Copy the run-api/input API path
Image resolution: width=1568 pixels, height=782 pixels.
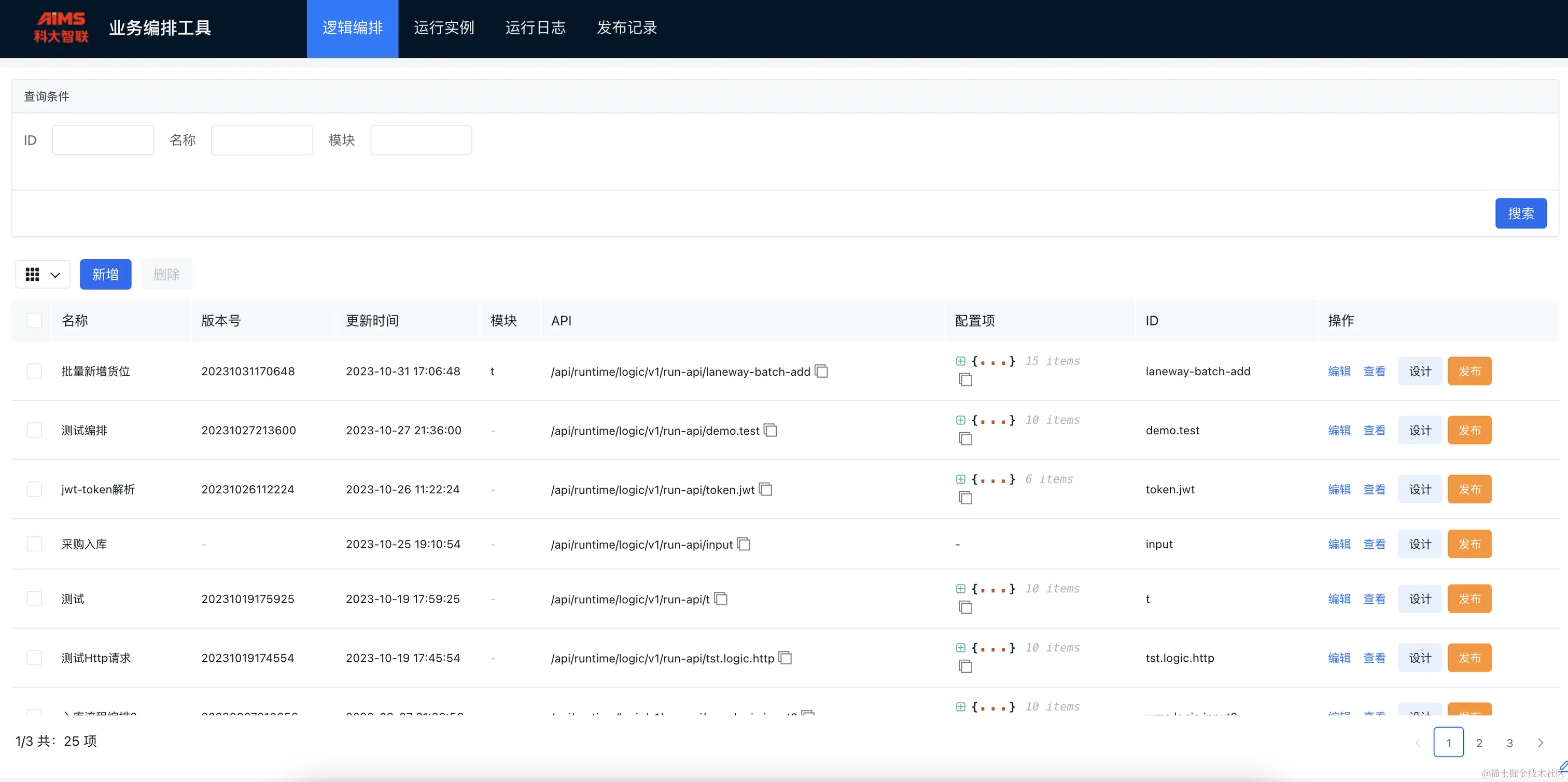[x=744, y=544]
